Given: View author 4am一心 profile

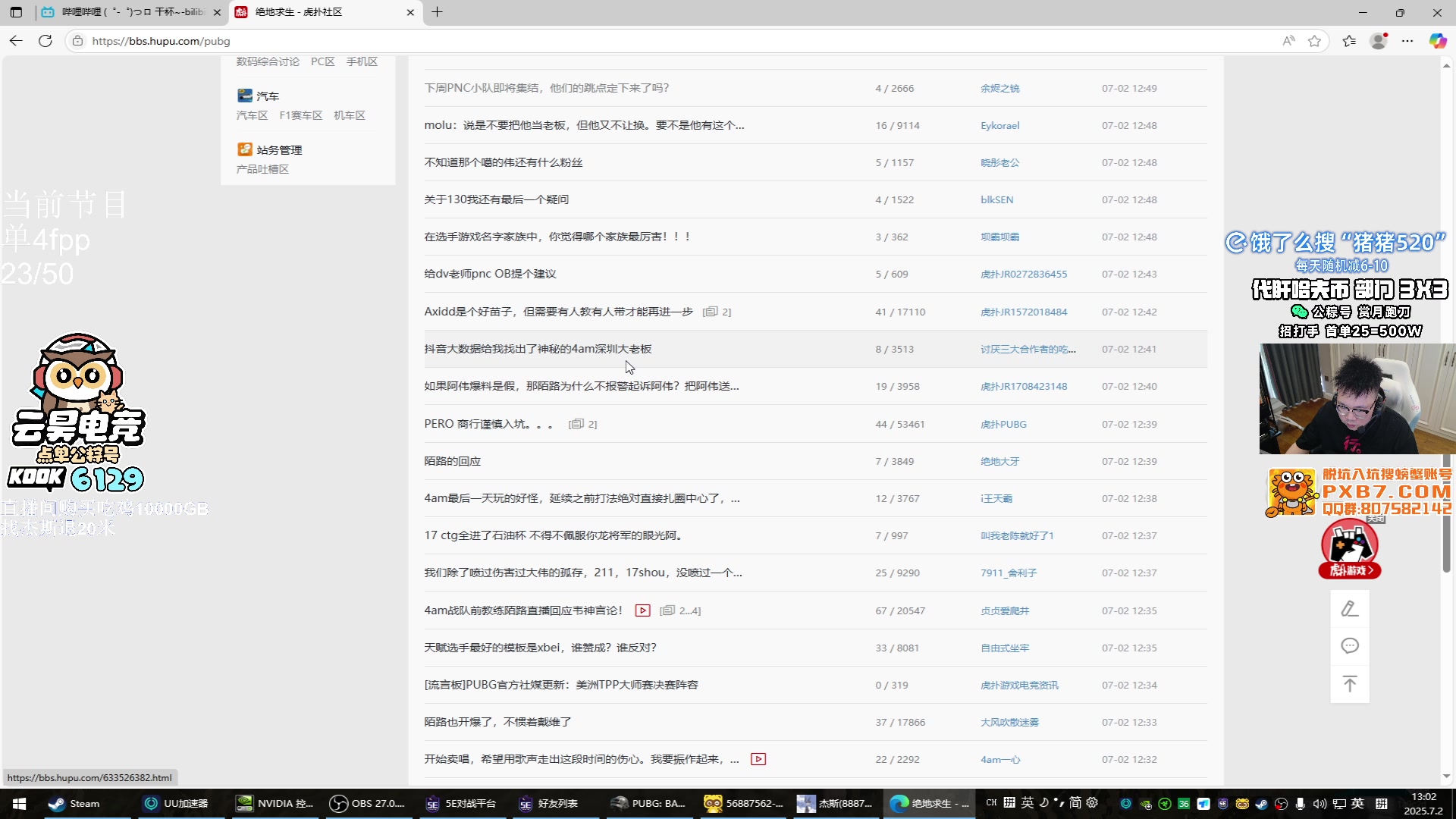Looking at the screenshot, I should click(1000, 759).
